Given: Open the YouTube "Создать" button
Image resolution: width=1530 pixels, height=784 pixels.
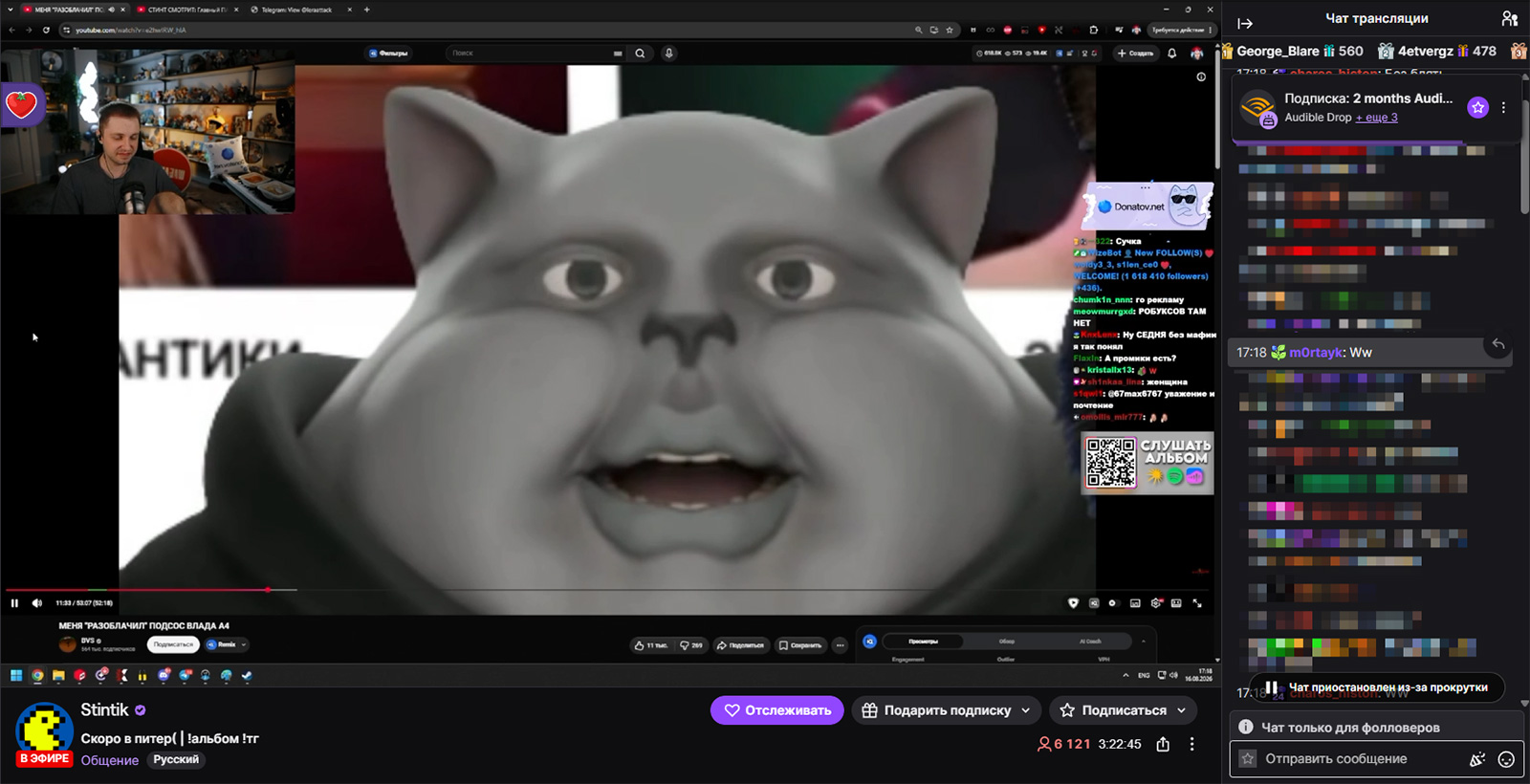Looking at the screenshot, I should [x=1135, y=54].
